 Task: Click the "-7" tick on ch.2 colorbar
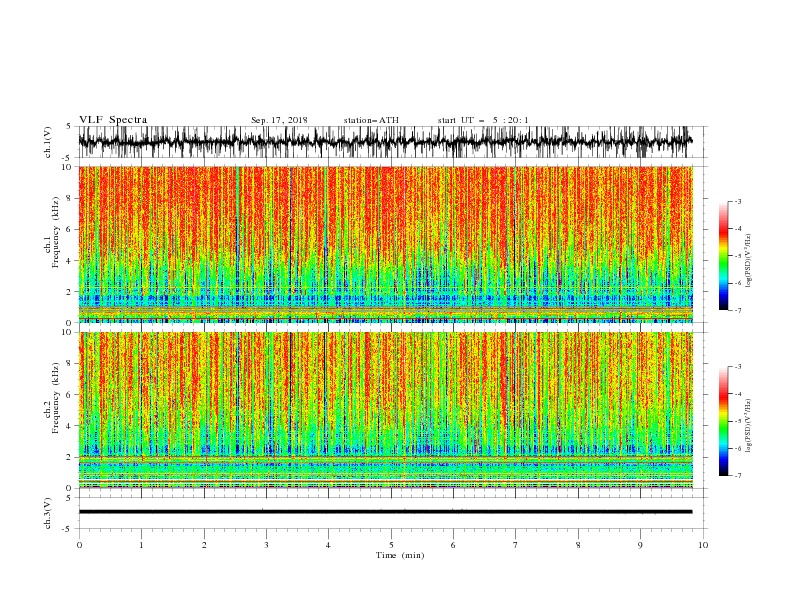(x=738, y=476)
